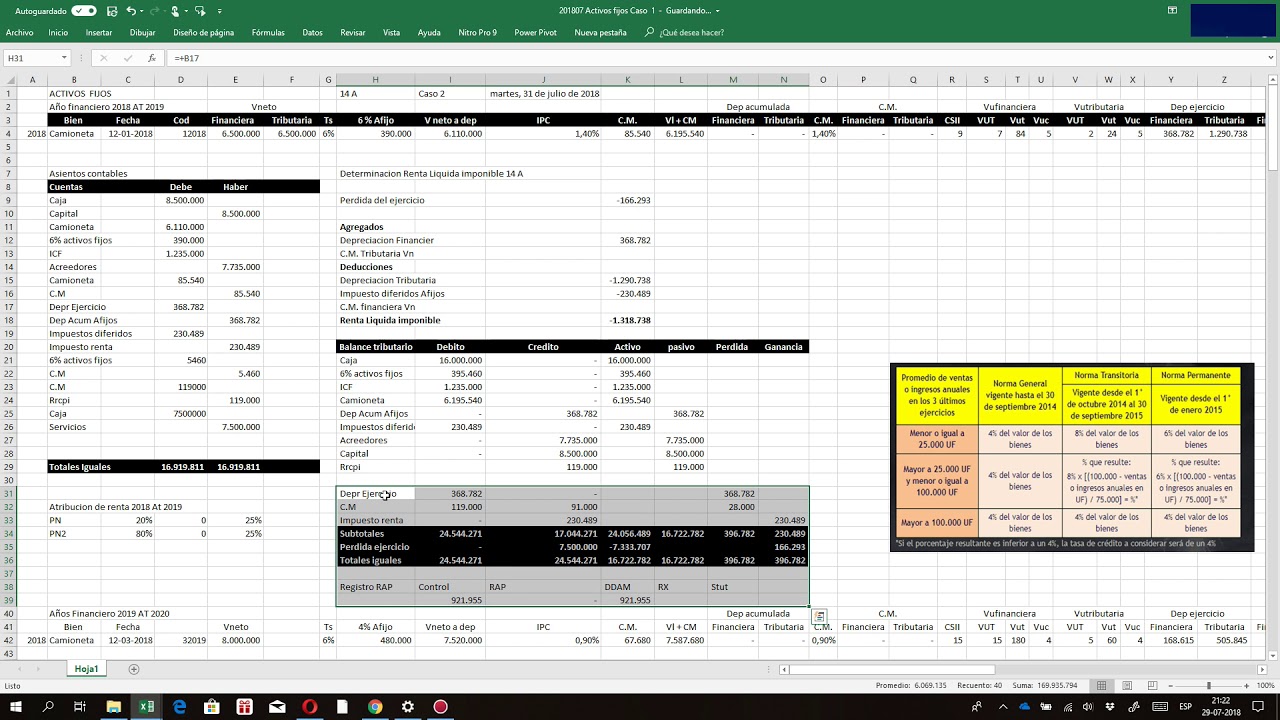Add a new sheet with plus icon
This screenshot has height=720, width=1280.
[133, 669]
